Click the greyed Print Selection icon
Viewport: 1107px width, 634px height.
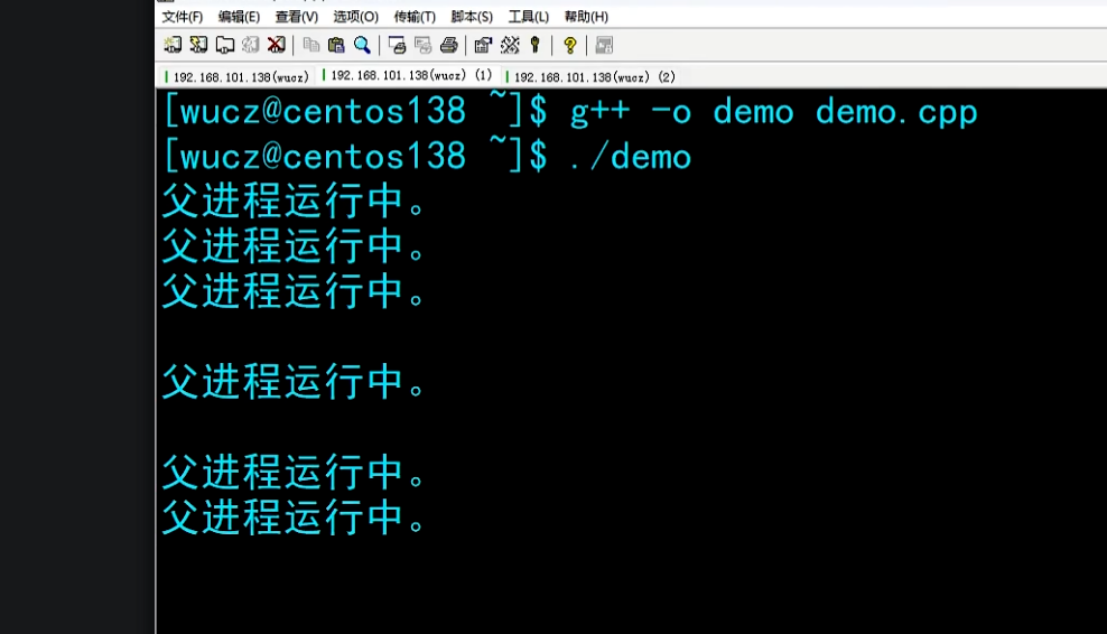pos(423,45)
